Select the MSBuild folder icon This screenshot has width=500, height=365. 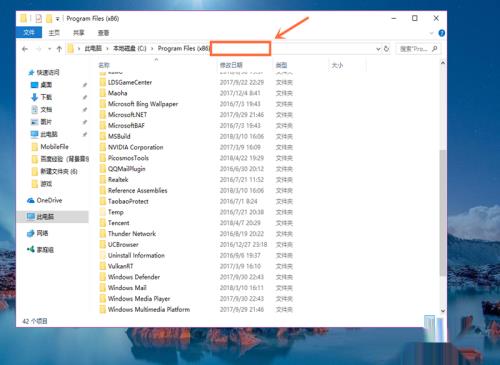click(103, 136)
